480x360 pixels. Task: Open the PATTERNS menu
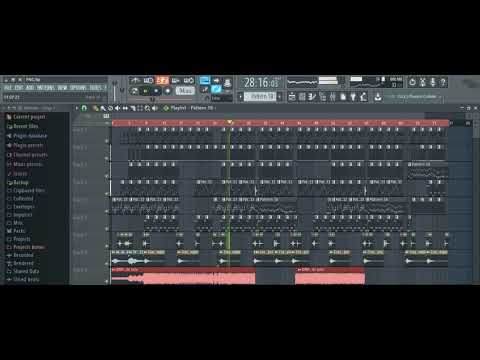coord(46,88)
